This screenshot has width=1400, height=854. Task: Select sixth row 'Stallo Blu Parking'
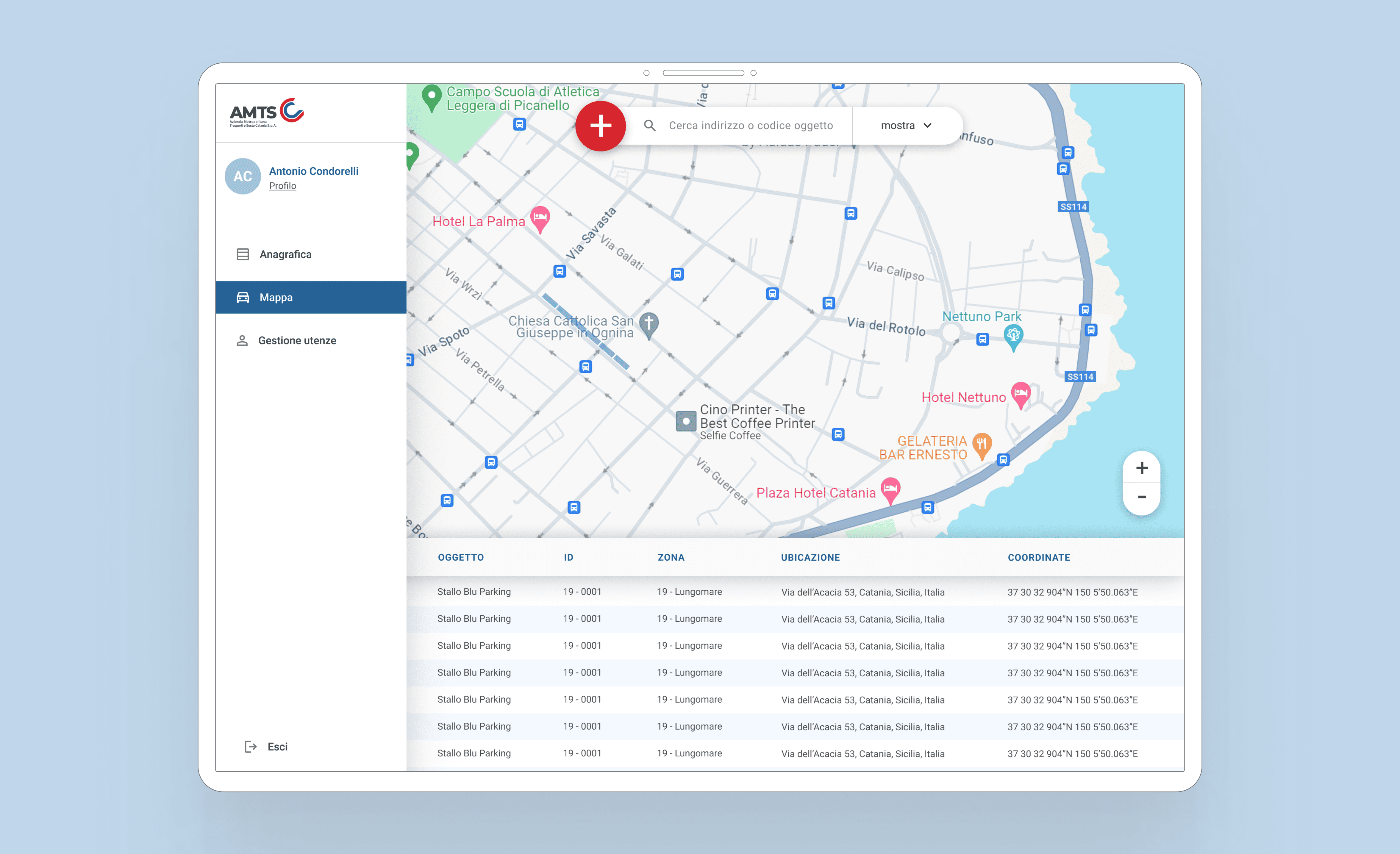pyautogui.click(x=474, y=726)
